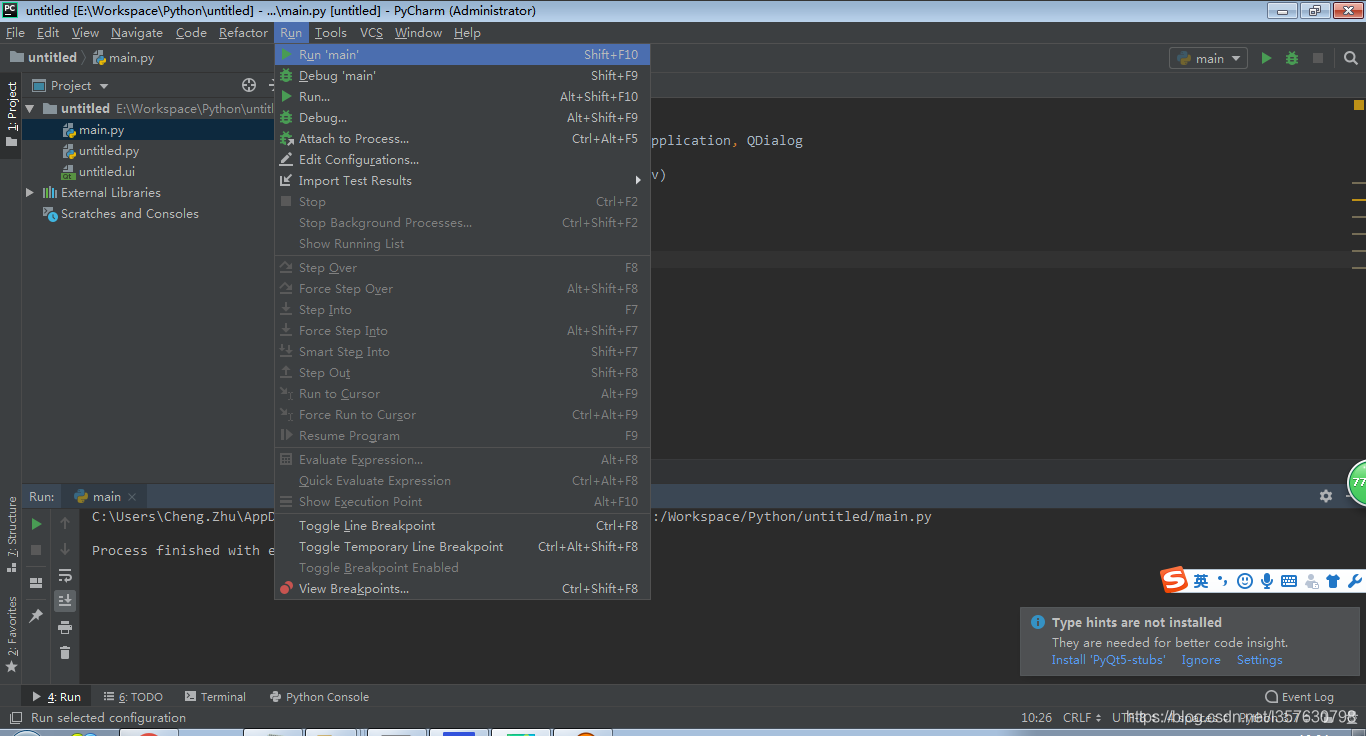Click Restore Layout icon in Run panel
This screenshot has width=1366, height=736.
click(36, 583)
